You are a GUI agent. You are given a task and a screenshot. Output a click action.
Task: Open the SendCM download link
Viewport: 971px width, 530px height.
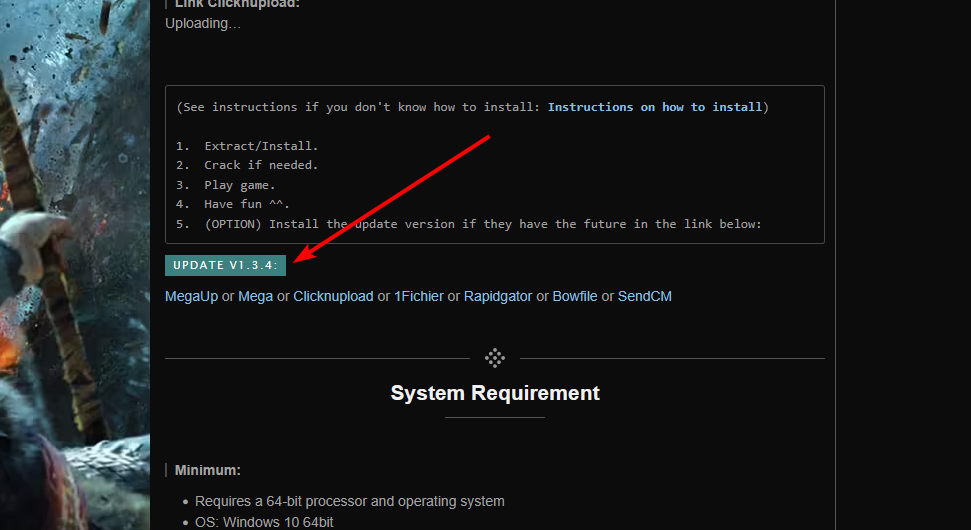tap(645, 296)
